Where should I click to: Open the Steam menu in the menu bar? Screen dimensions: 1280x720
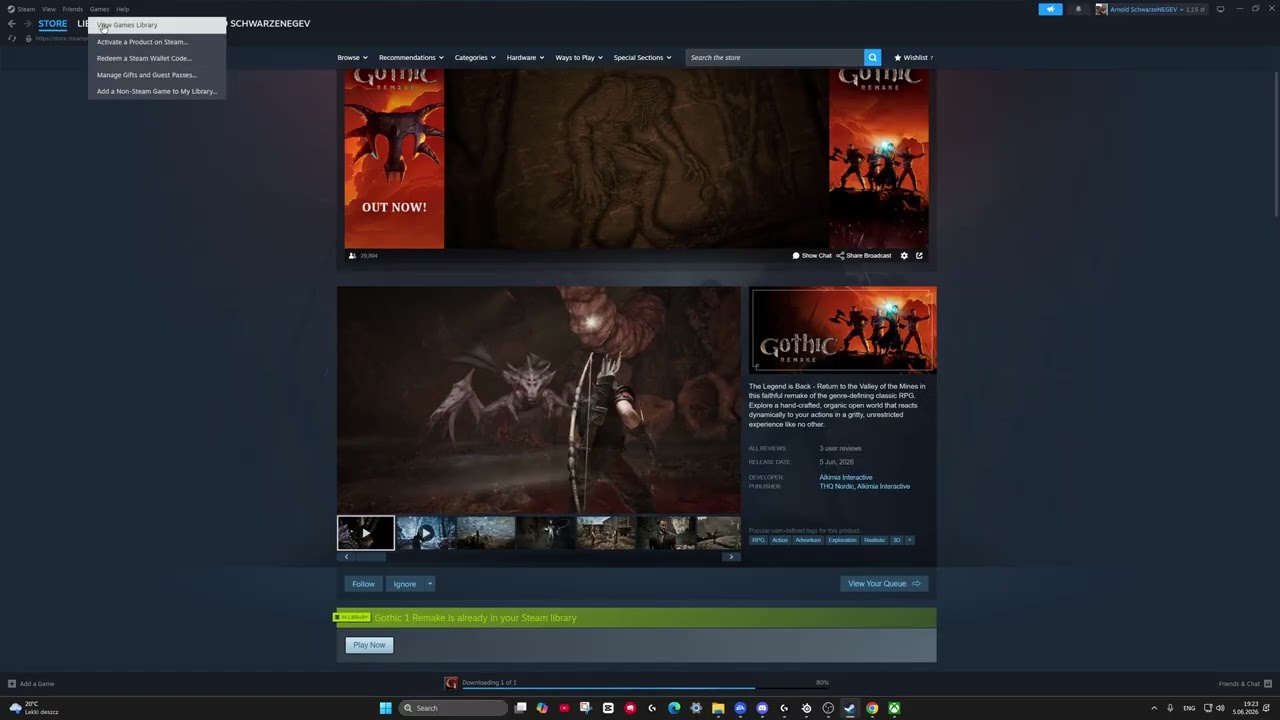coord(21,9)
